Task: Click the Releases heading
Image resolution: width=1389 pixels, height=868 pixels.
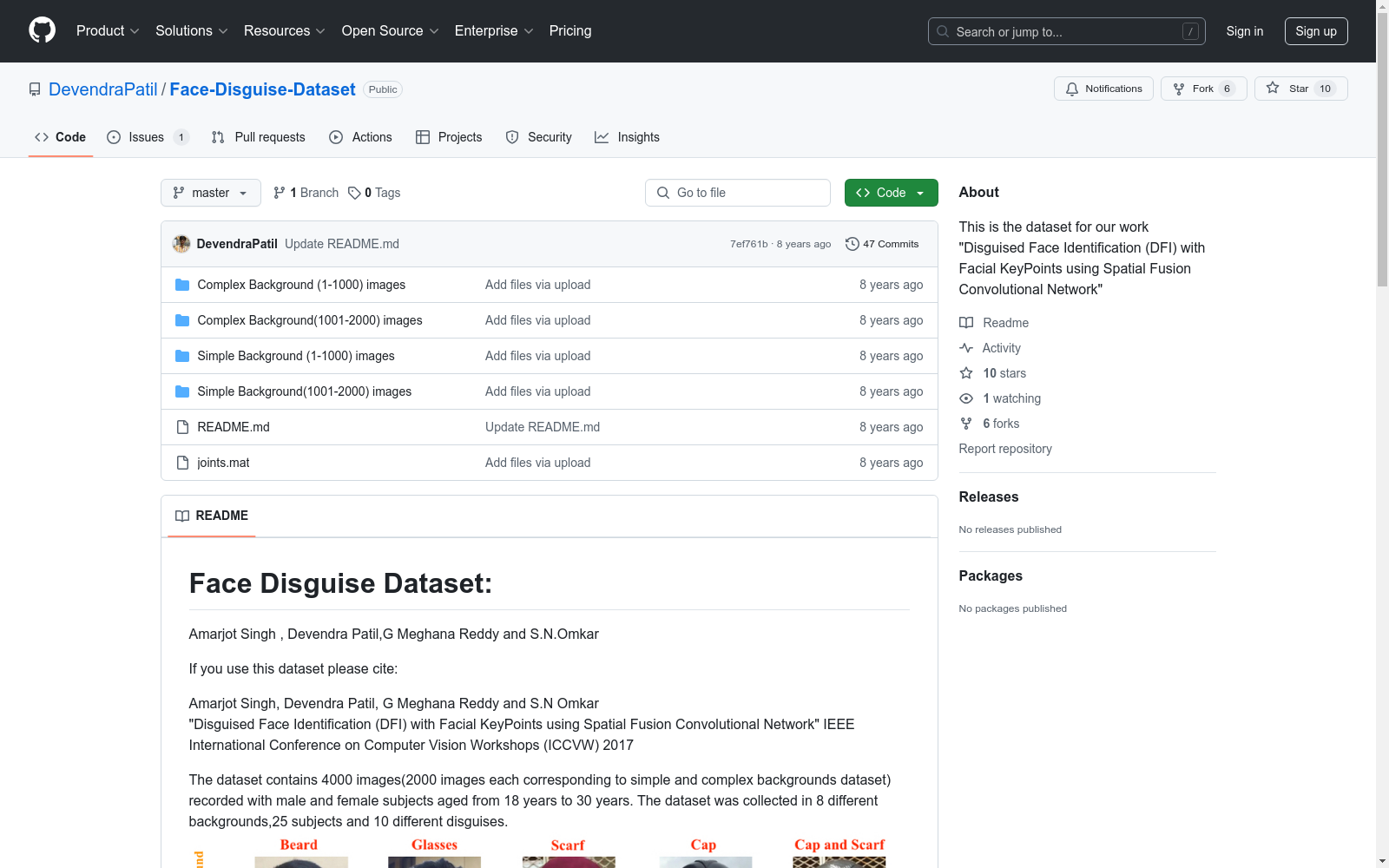Action: click(x=989, y=496)
